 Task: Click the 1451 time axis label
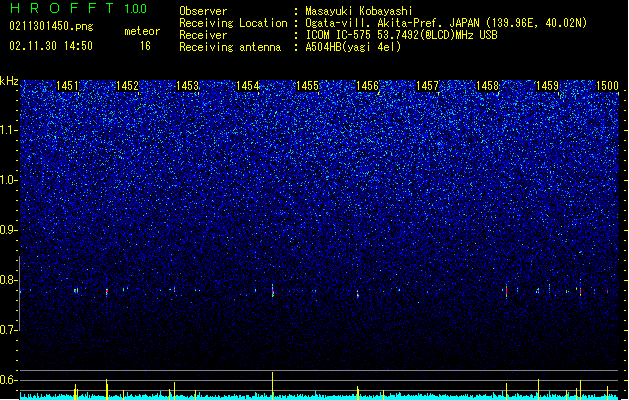tap(67, 86)
